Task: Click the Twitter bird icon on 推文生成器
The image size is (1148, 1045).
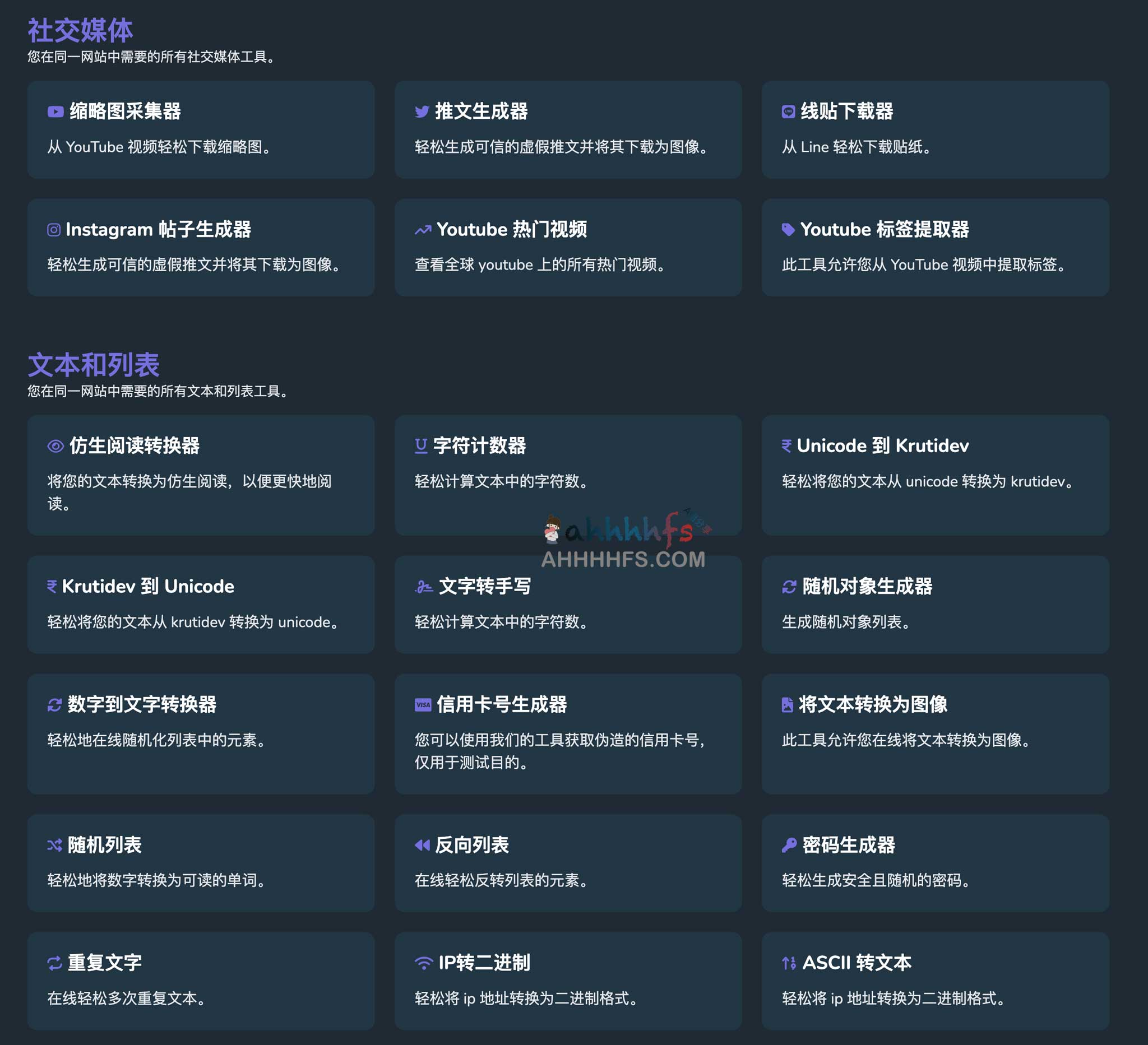Action: (x=422, y=112)
